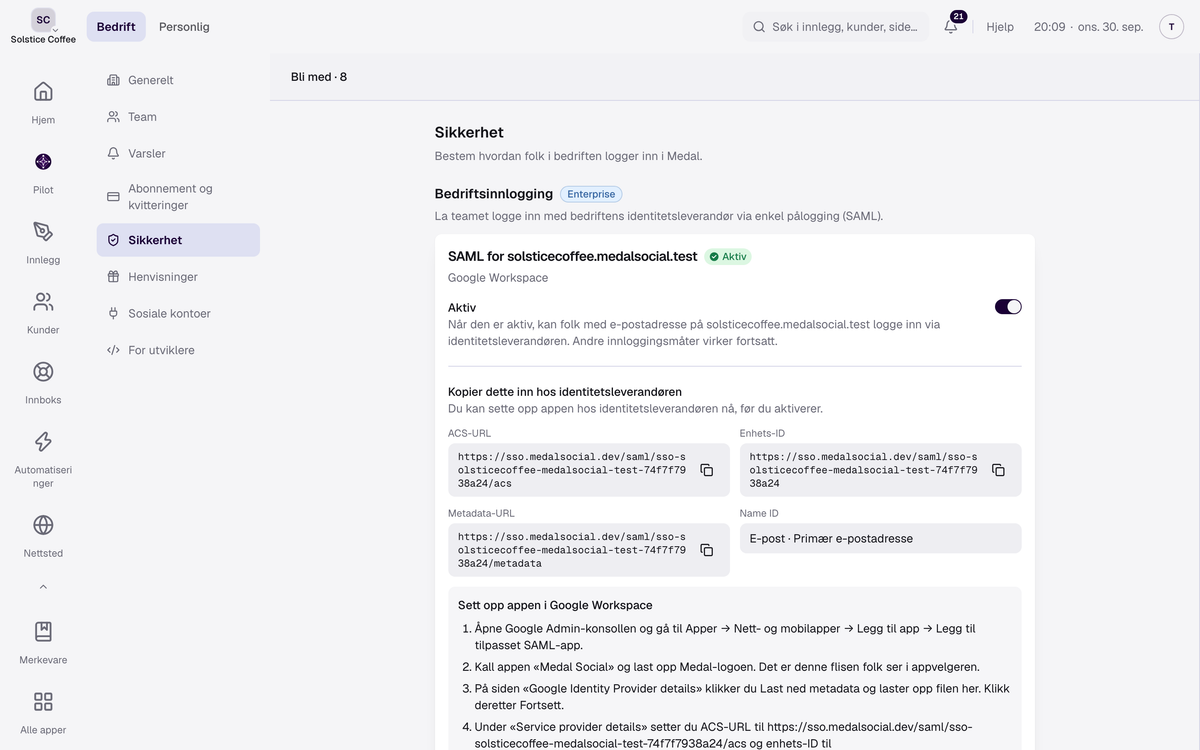Open the Pilot app icon

click(43, 172)
